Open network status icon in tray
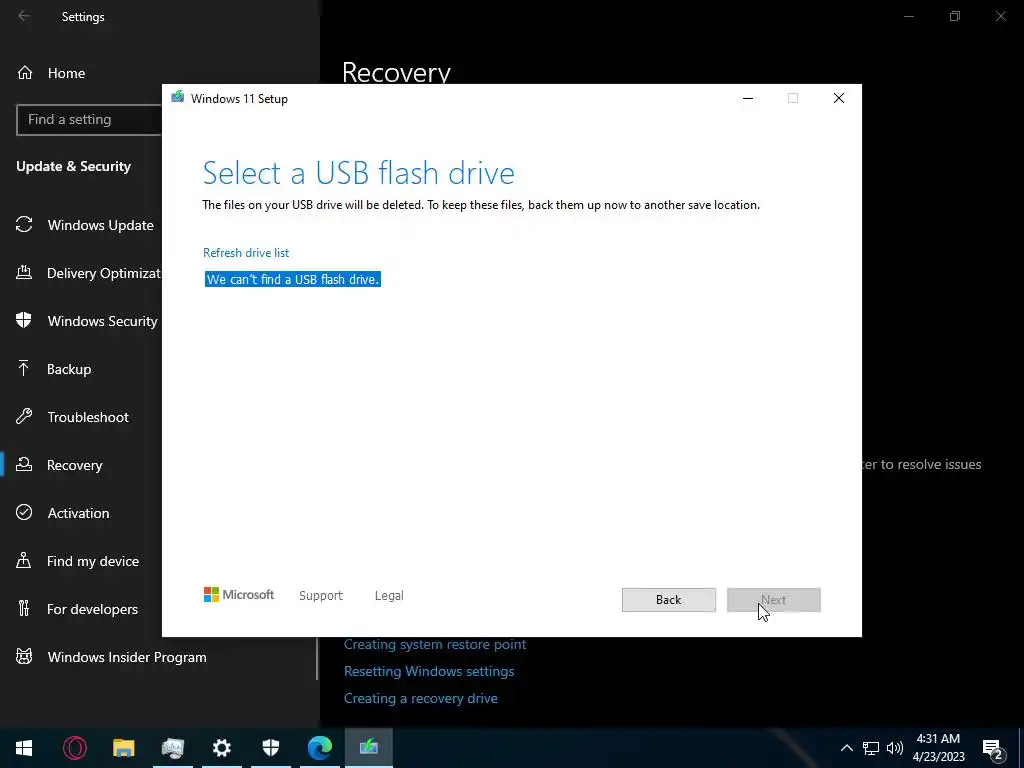This screenshot has width=1024, height=768. point(871,748)
